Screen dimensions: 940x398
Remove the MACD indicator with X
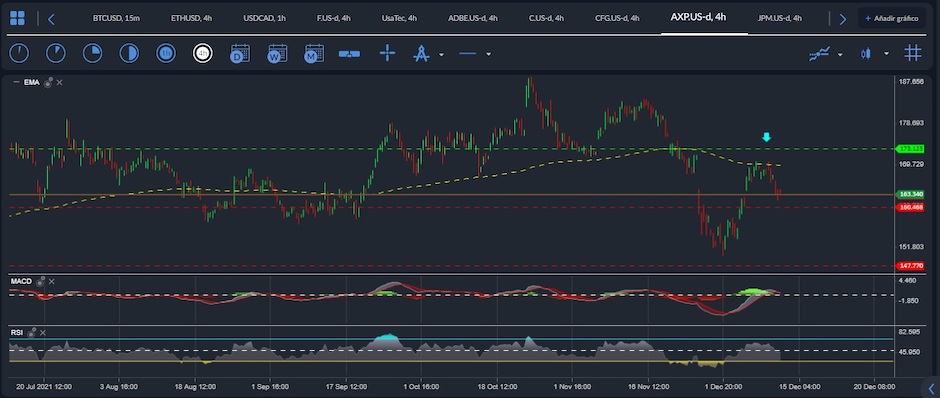pyautogui.click(x=52, y=281)
